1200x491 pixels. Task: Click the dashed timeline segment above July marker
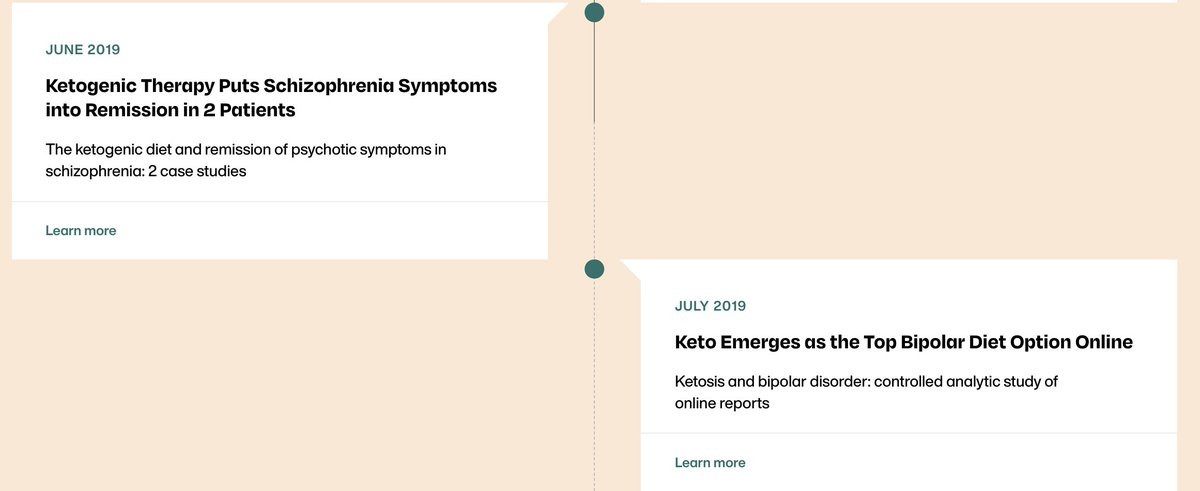coord(594,190)
